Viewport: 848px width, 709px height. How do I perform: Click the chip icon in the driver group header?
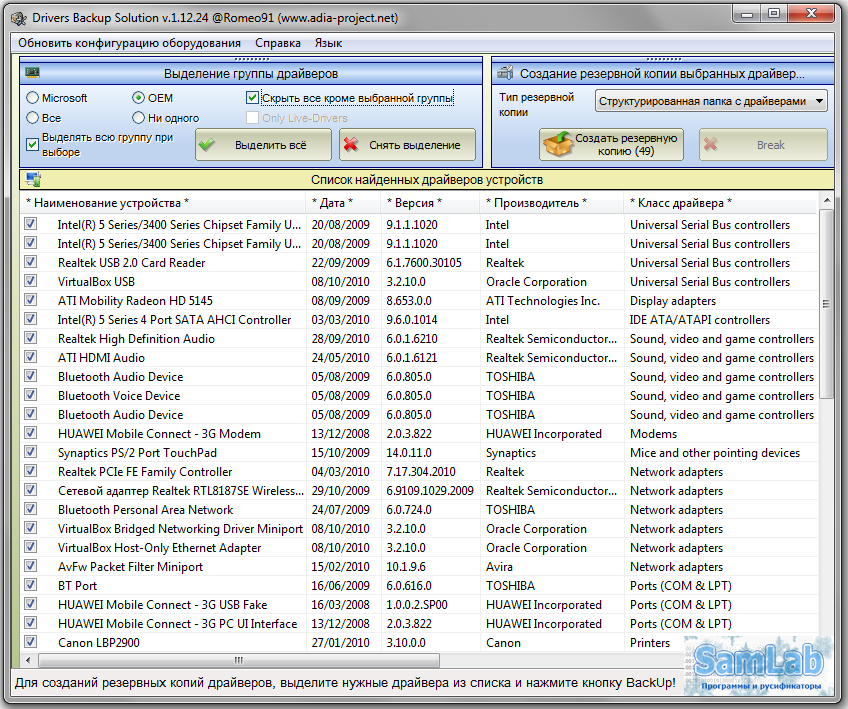[32, 72]
